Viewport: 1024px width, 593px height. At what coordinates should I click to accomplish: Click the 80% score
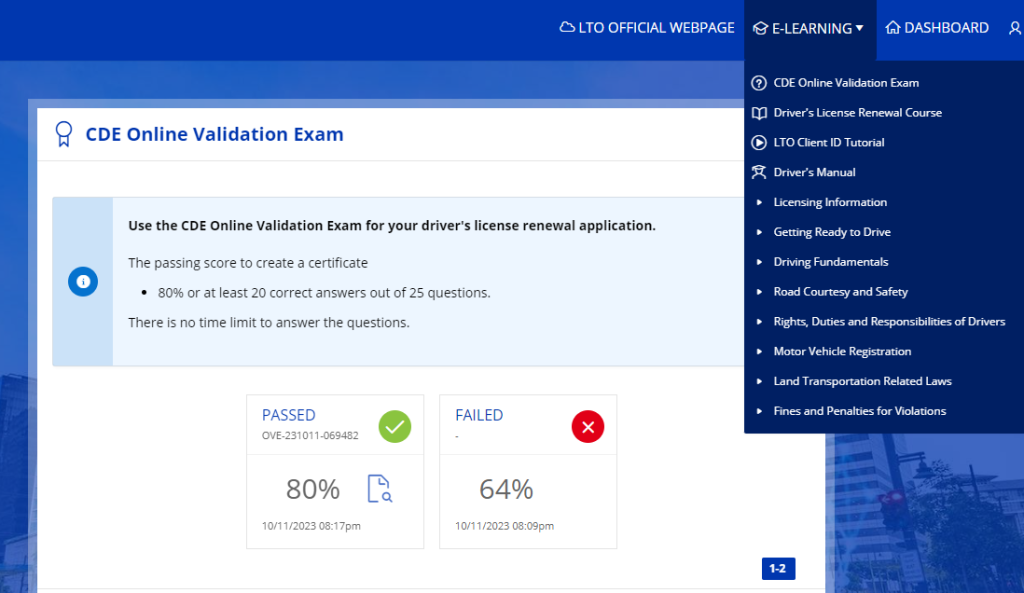[313, 489]
